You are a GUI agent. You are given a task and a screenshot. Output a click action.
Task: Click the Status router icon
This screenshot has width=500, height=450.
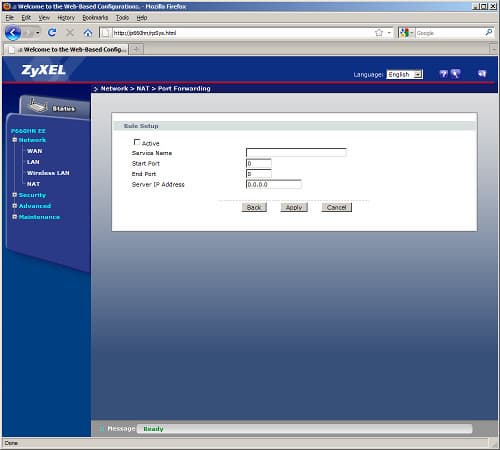[x=39, y=105]
